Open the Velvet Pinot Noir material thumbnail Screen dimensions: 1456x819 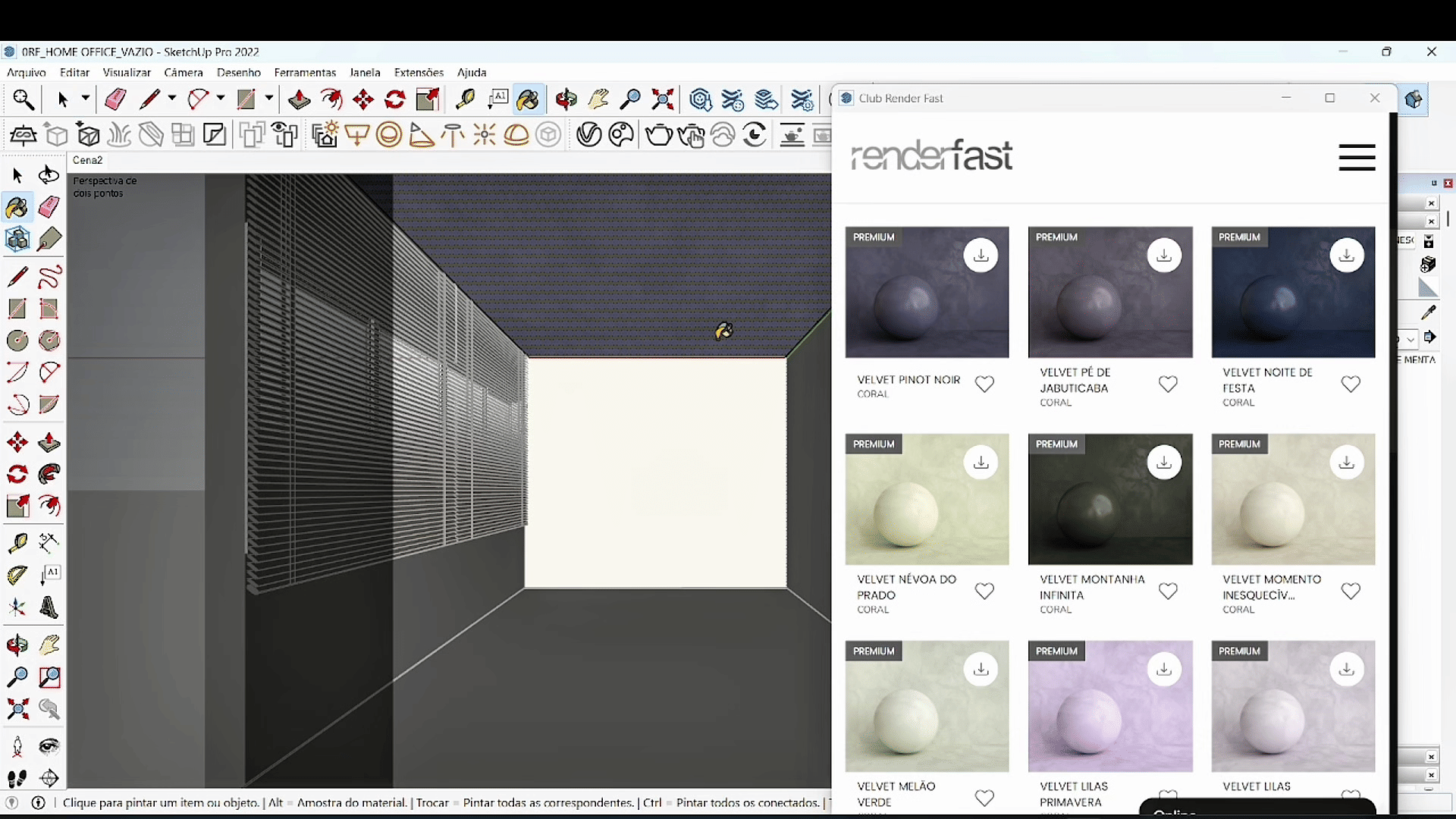tap(927, 293)
